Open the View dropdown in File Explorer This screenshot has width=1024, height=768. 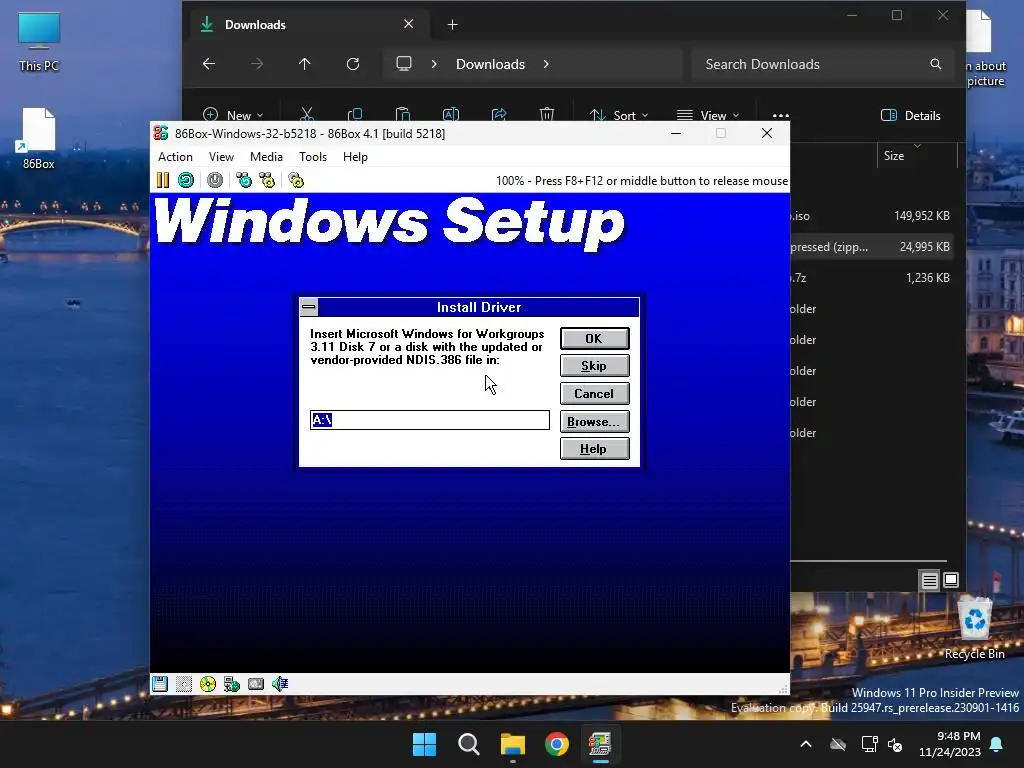click(x=709, y=116)
